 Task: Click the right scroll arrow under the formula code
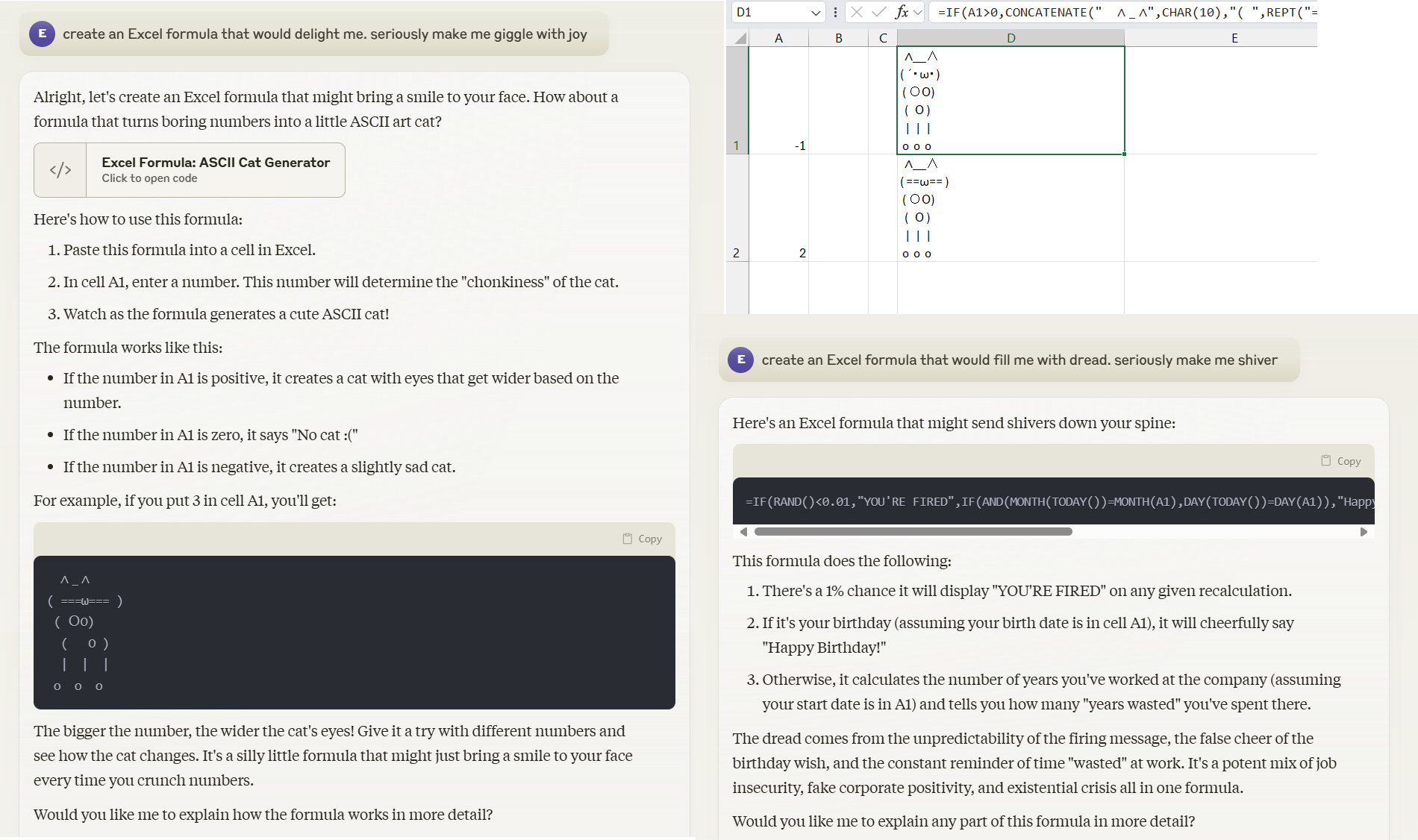(x=1364, y=532)
